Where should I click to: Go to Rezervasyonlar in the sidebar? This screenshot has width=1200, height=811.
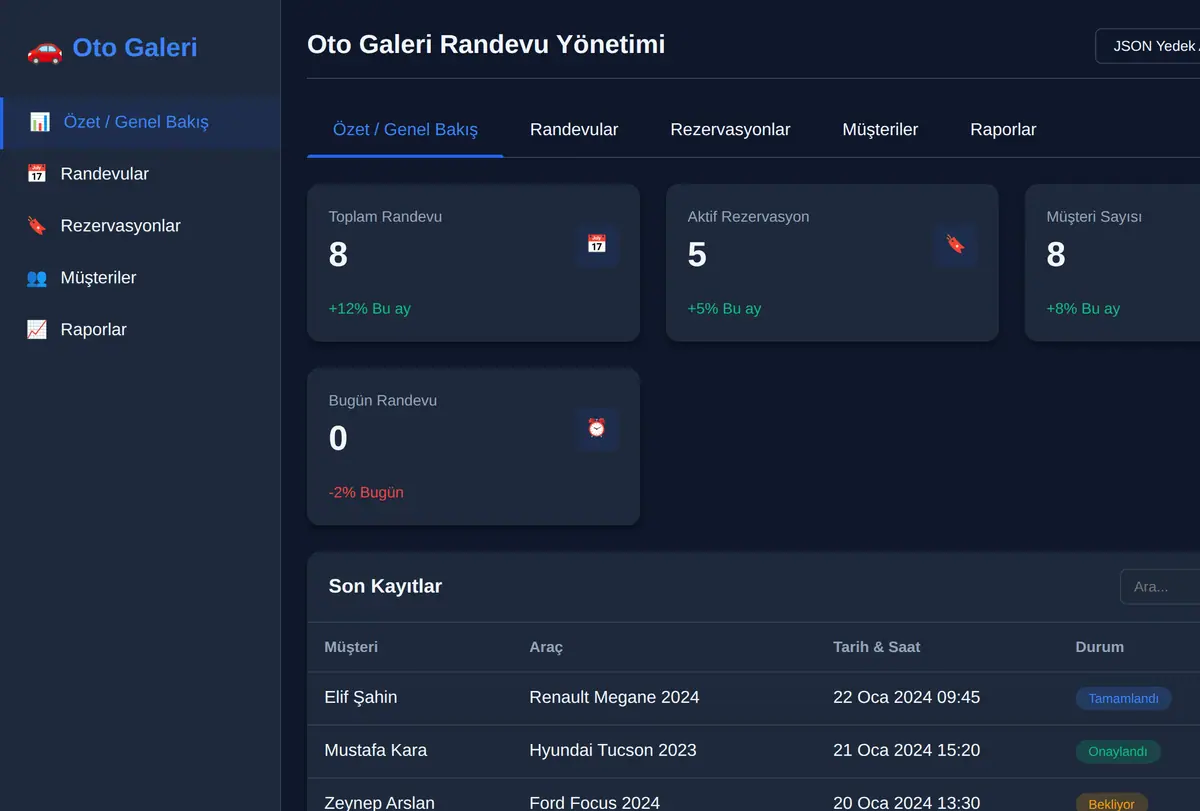point(140,226)
